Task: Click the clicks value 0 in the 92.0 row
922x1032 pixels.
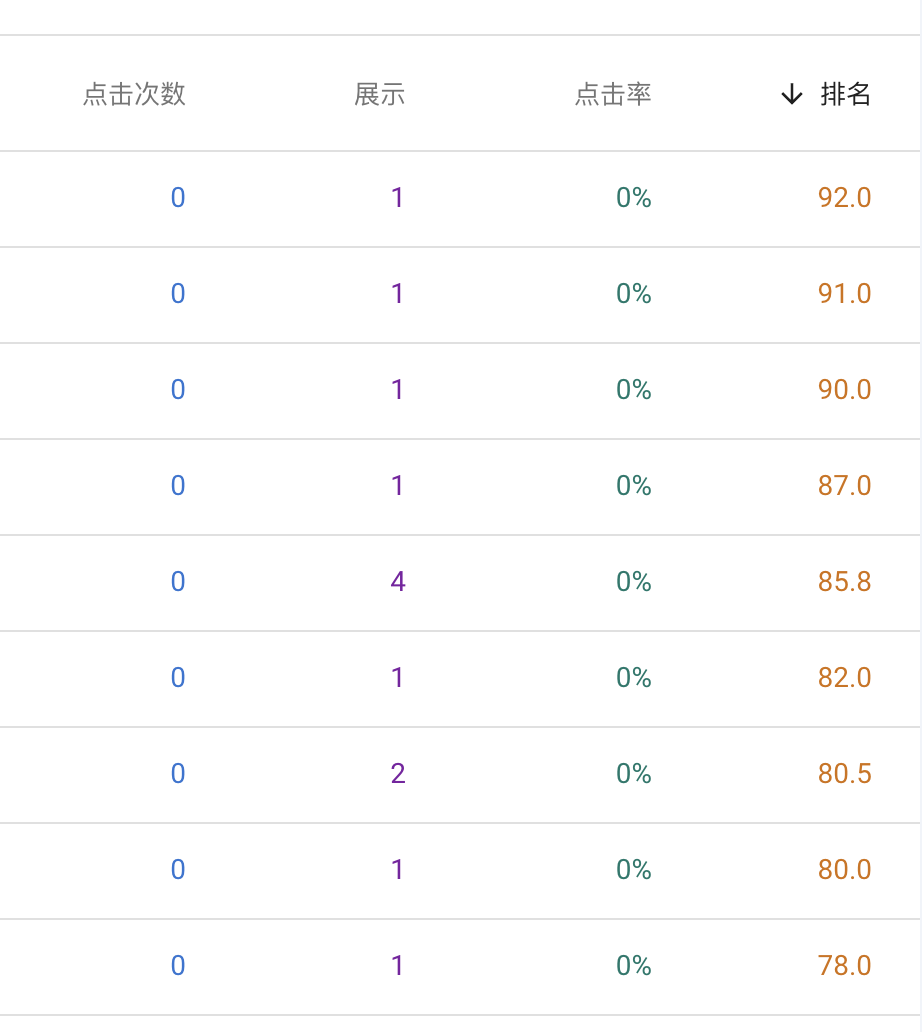Action: [x=178, y=197]
